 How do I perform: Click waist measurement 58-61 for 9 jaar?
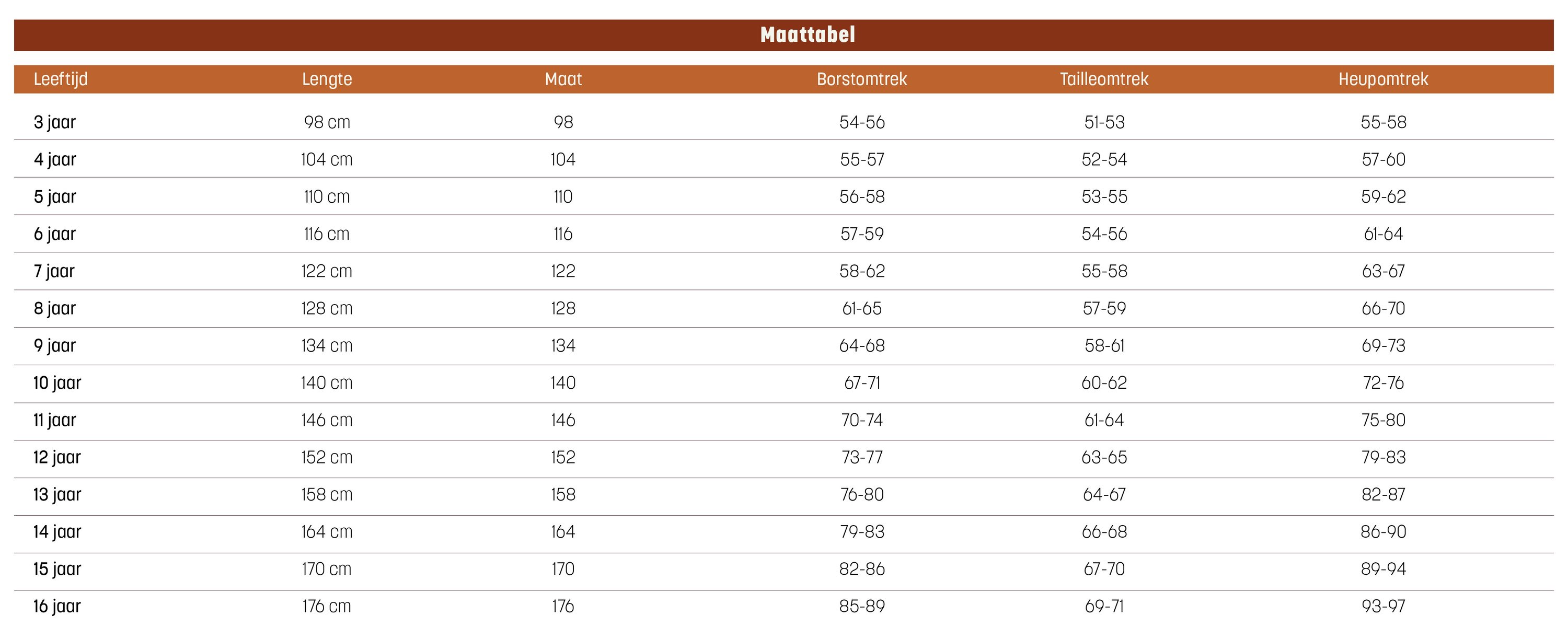(x=1104, y=346)
